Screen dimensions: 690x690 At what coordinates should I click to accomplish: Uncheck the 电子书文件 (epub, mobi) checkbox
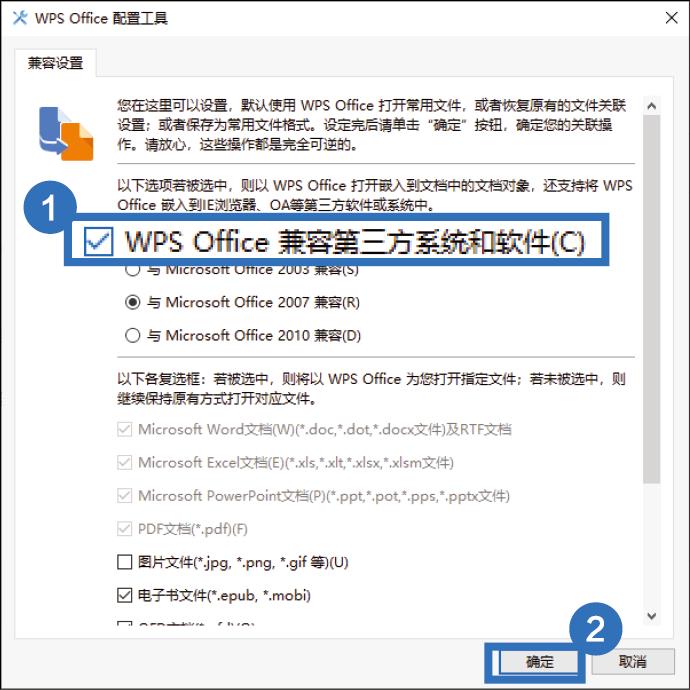point(125,595)
